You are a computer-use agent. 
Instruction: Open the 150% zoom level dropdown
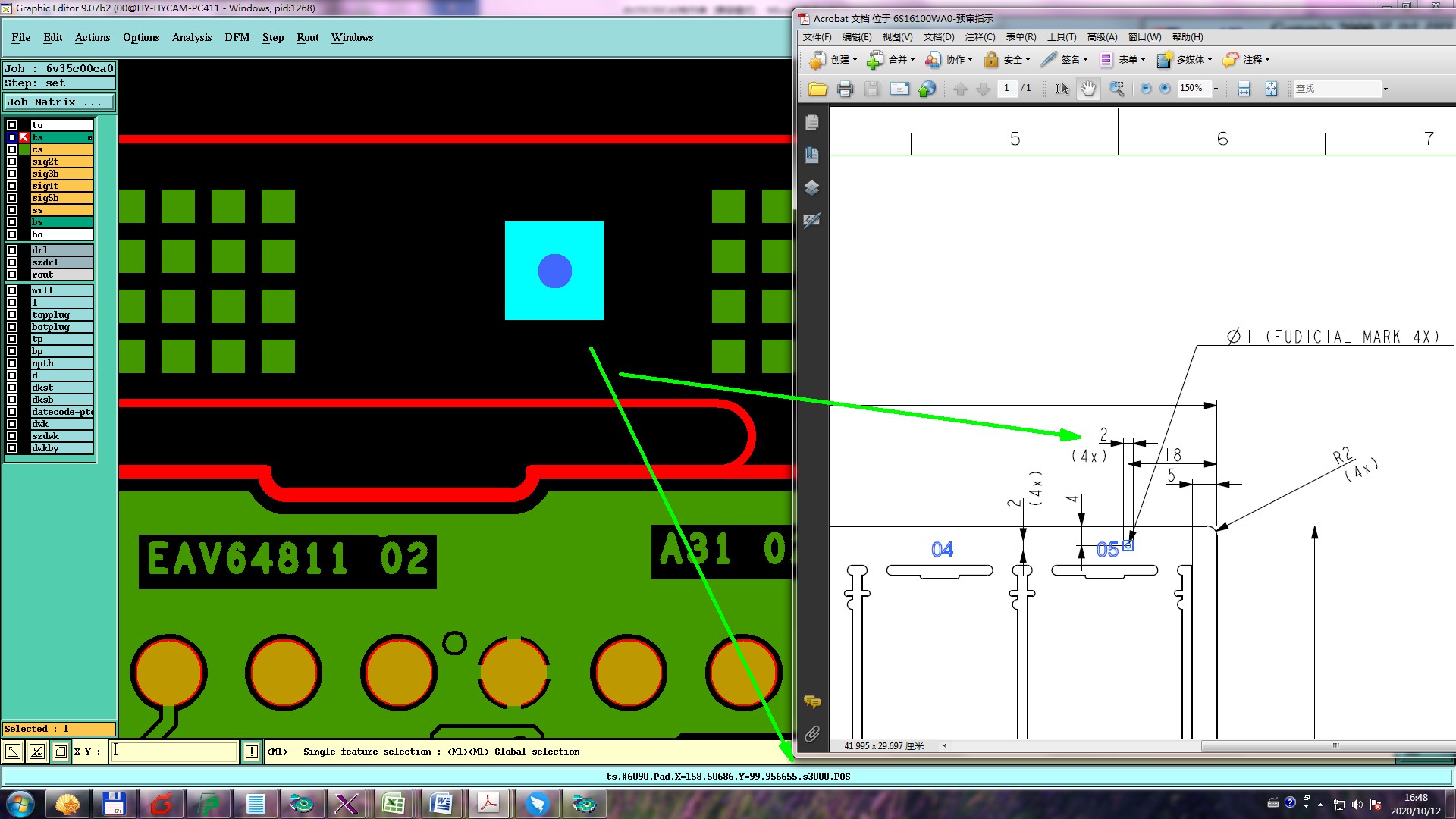pos(1216,89)
